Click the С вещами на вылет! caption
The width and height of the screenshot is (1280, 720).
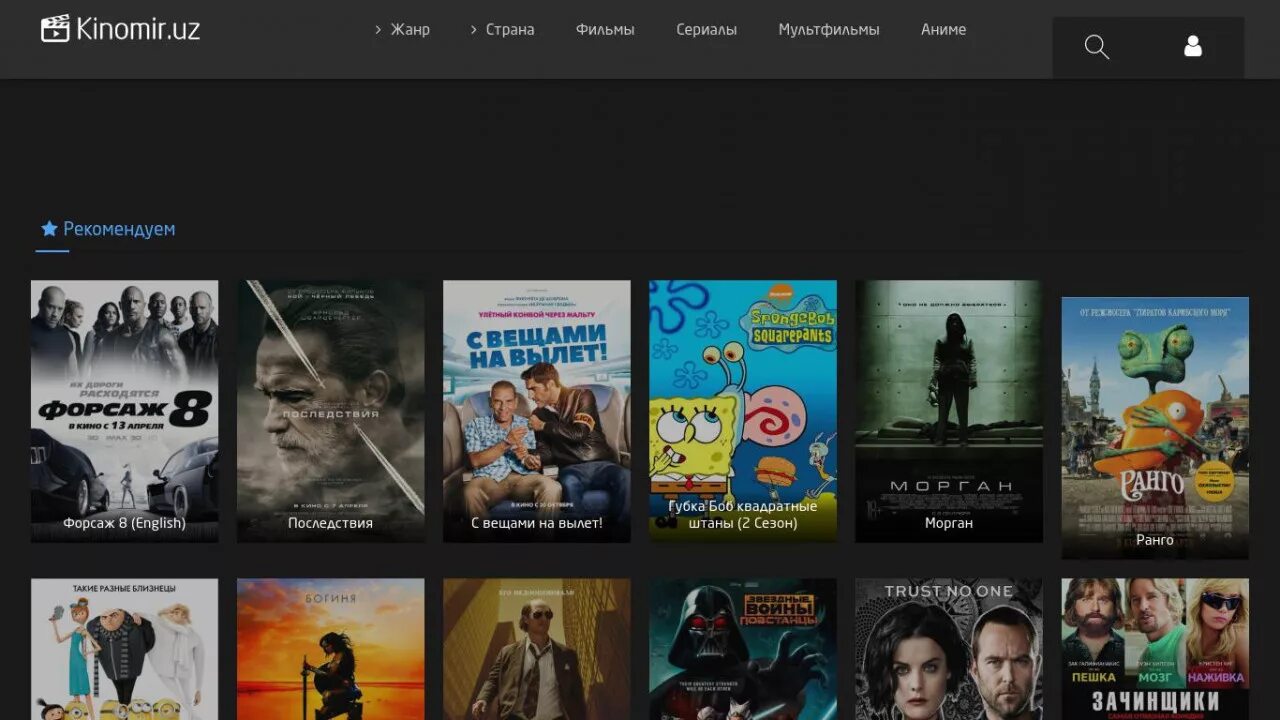(x=537, y=523)
